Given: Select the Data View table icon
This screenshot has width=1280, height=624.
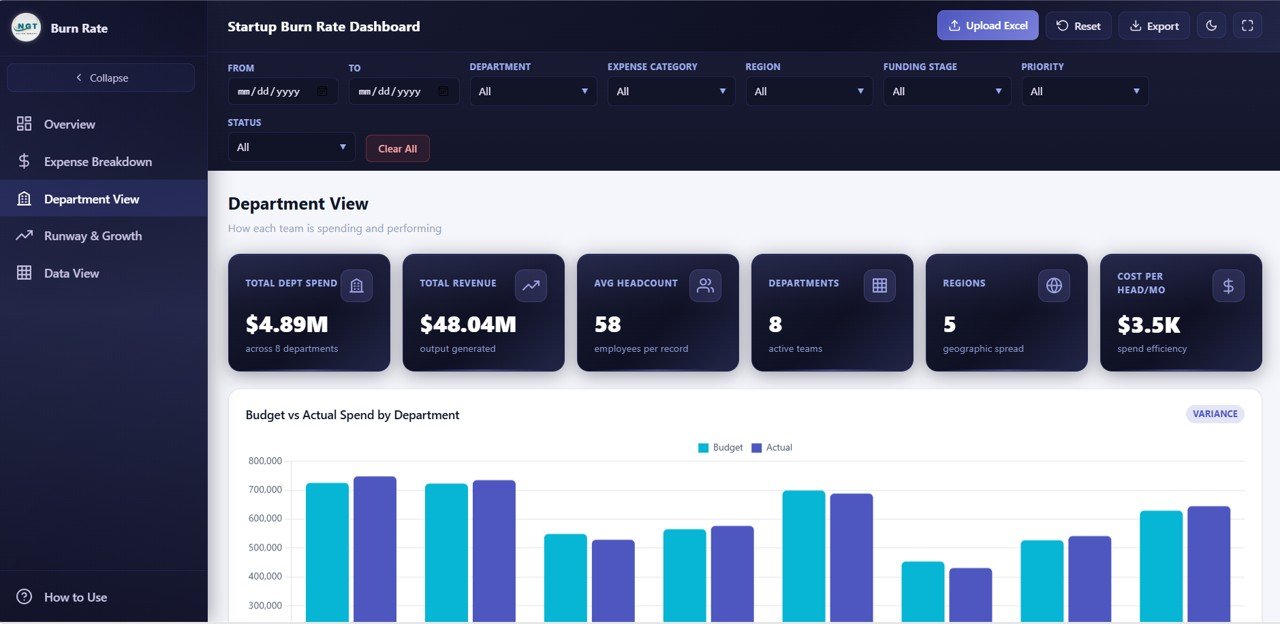Looking at the screenshot, I should click(25, 272).
